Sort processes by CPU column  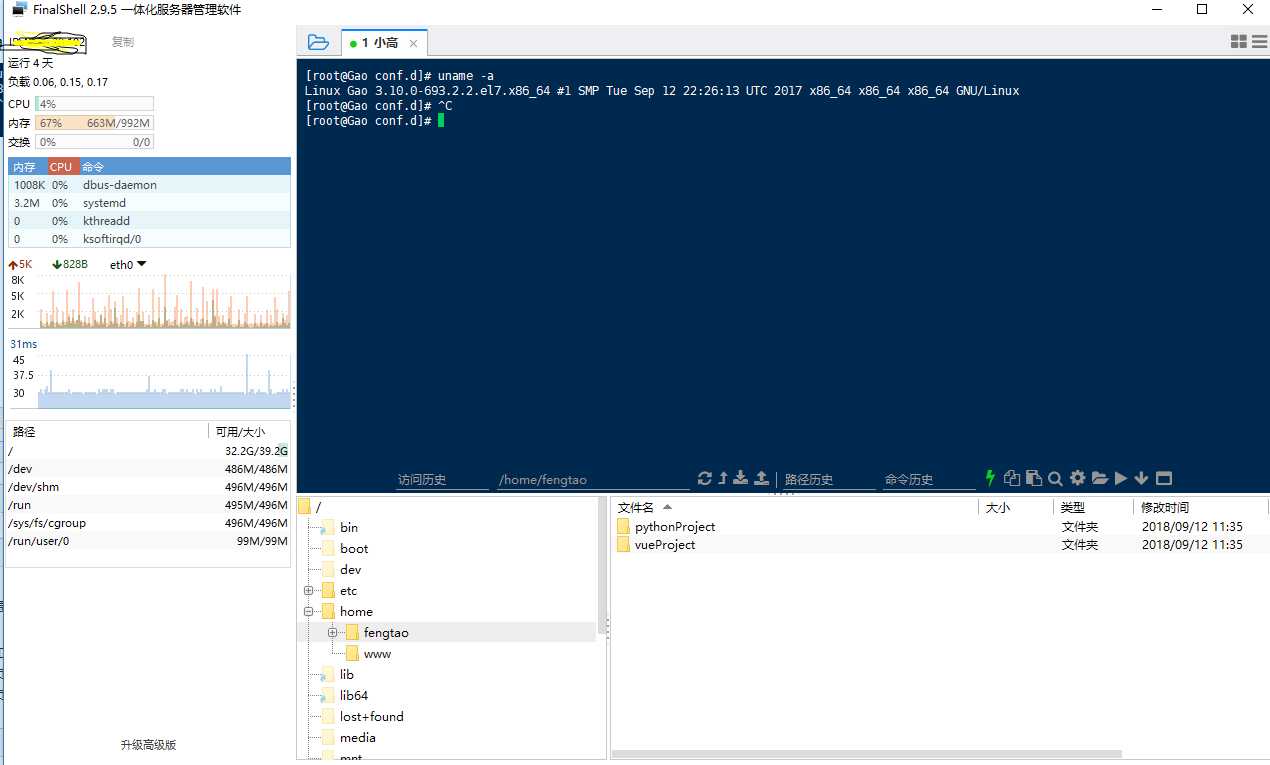63,167
